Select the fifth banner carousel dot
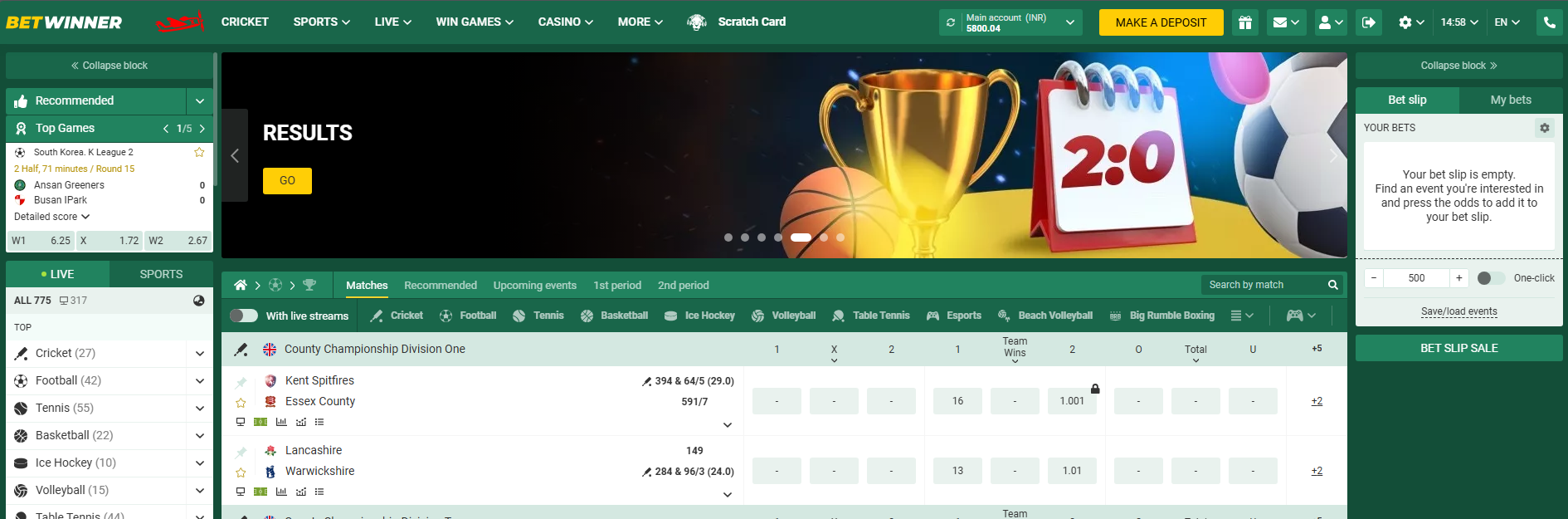 (x=801, y=237)
